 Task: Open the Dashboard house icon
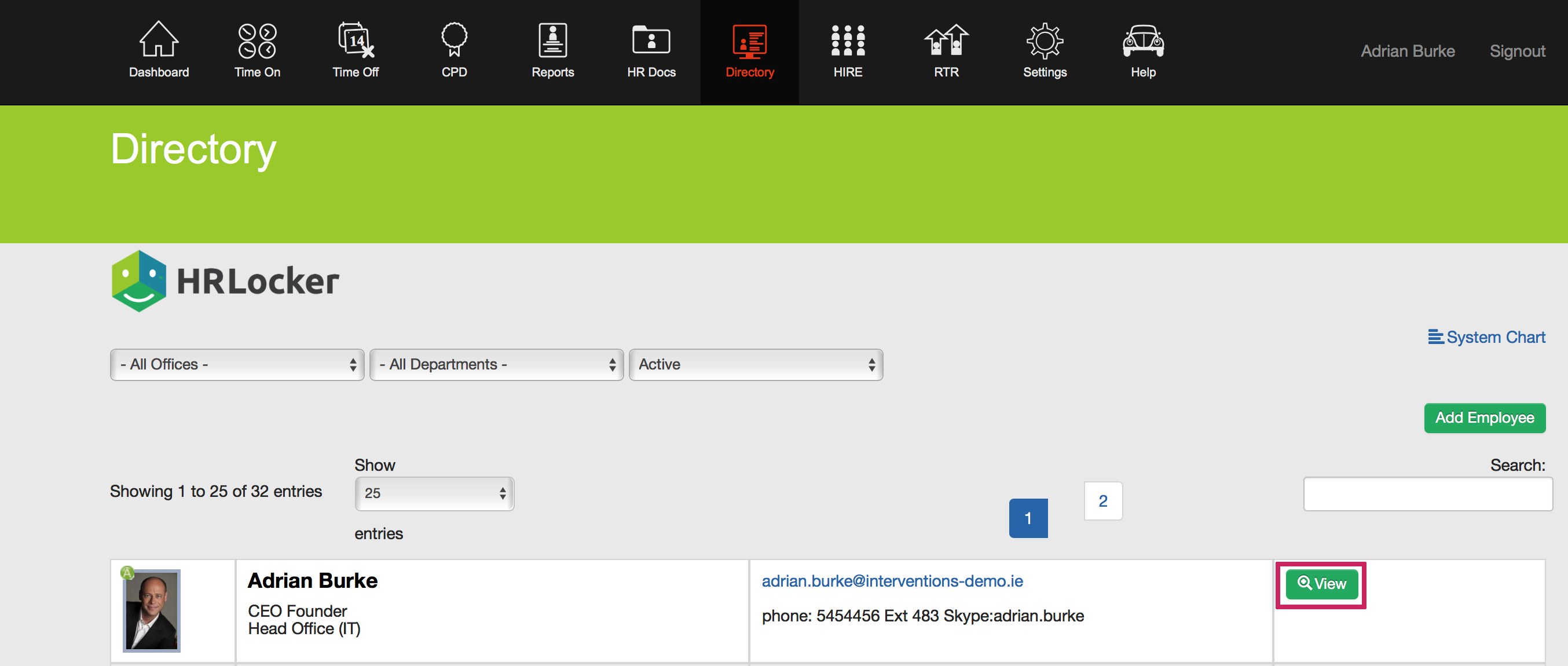tap(159, 40)
